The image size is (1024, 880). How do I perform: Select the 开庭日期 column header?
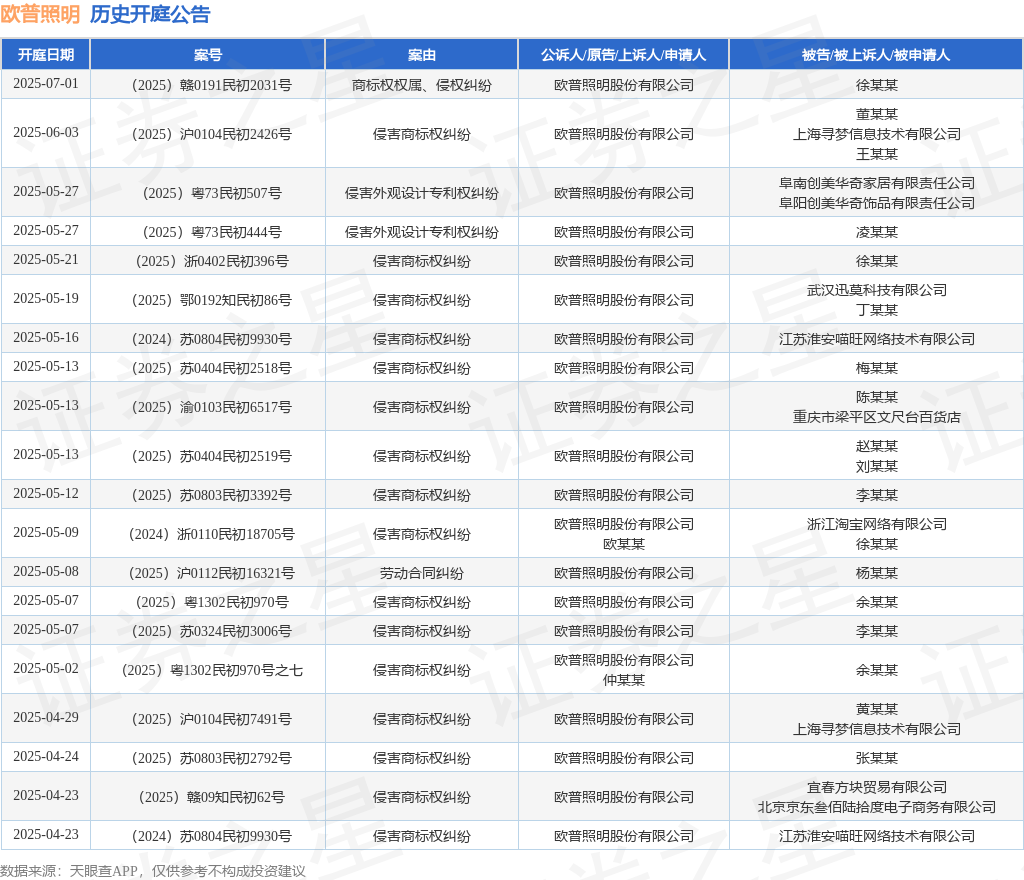[46, 55]
